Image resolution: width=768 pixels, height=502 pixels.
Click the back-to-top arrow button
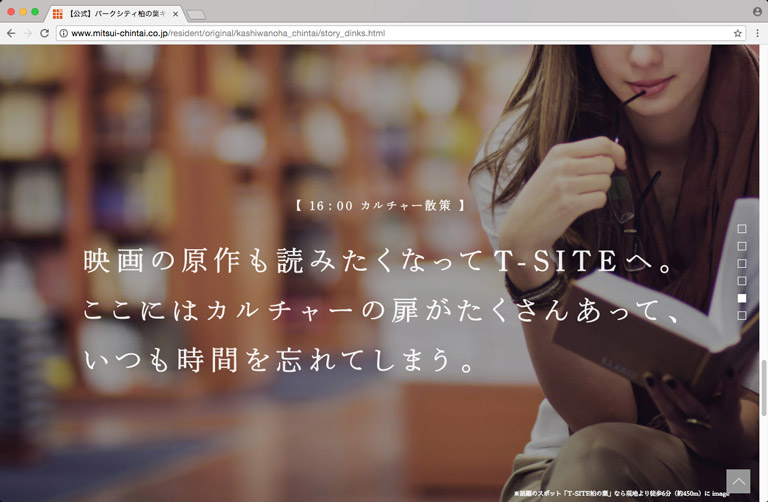(x=738, y=481)
